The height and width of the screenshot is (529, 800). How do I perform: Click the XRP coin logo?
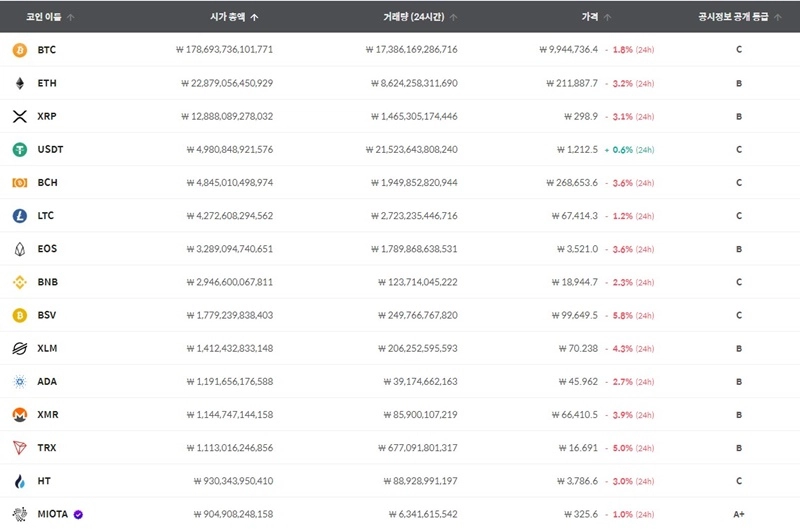(x=19, y=116)
